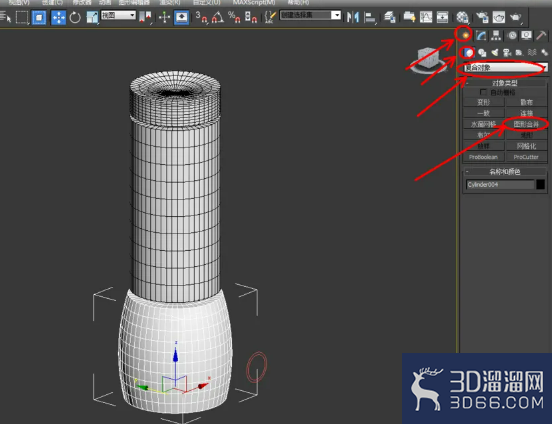This screenshot has width=552, height=424.
Task: Select the Cameras category icon
Action: pyautogui.click(x=507, y=52)
